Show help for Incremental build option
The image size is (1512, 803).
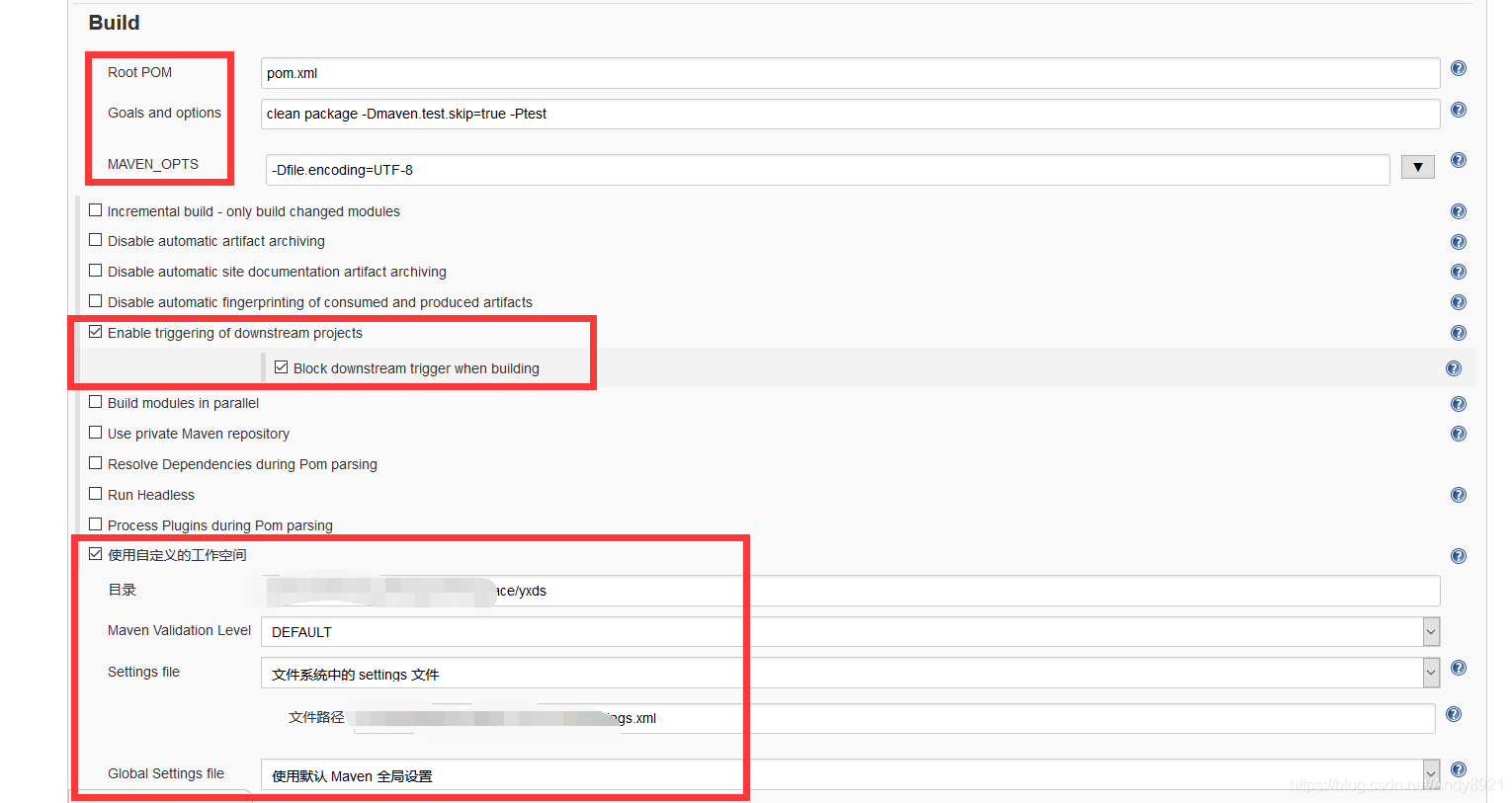[1458, 211]
